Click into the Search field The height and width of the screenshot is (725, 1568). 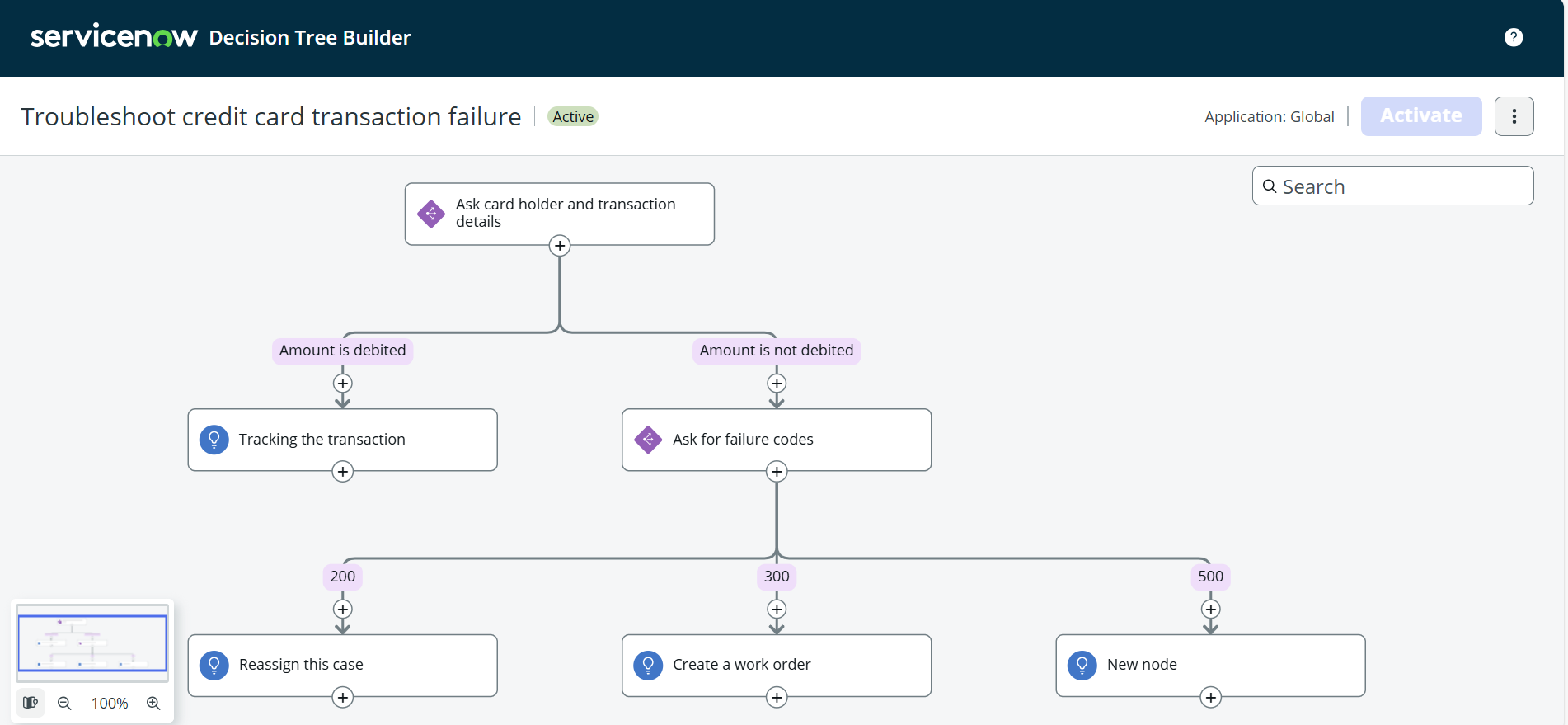[x=1392, y=186]
